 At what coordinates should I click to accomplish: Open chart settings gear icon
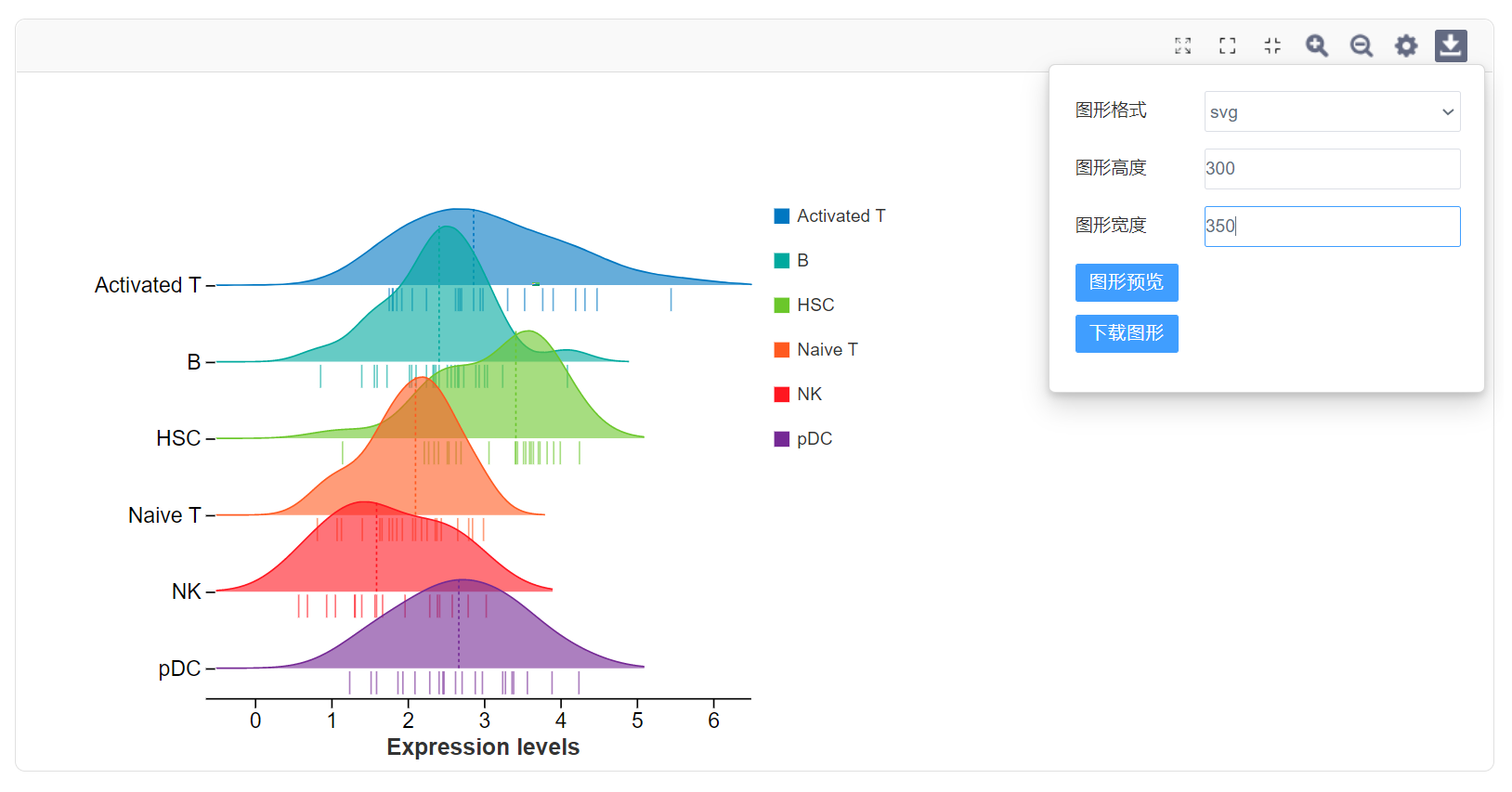click(1406, 45)
